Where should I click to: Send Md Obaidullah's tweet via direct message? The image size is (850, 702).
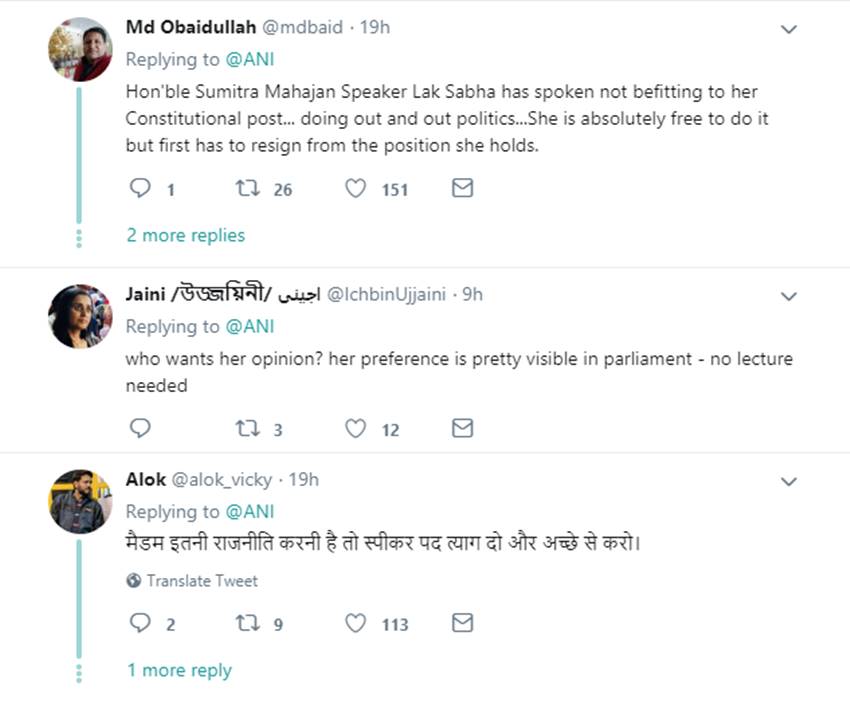tap(462, 188)
